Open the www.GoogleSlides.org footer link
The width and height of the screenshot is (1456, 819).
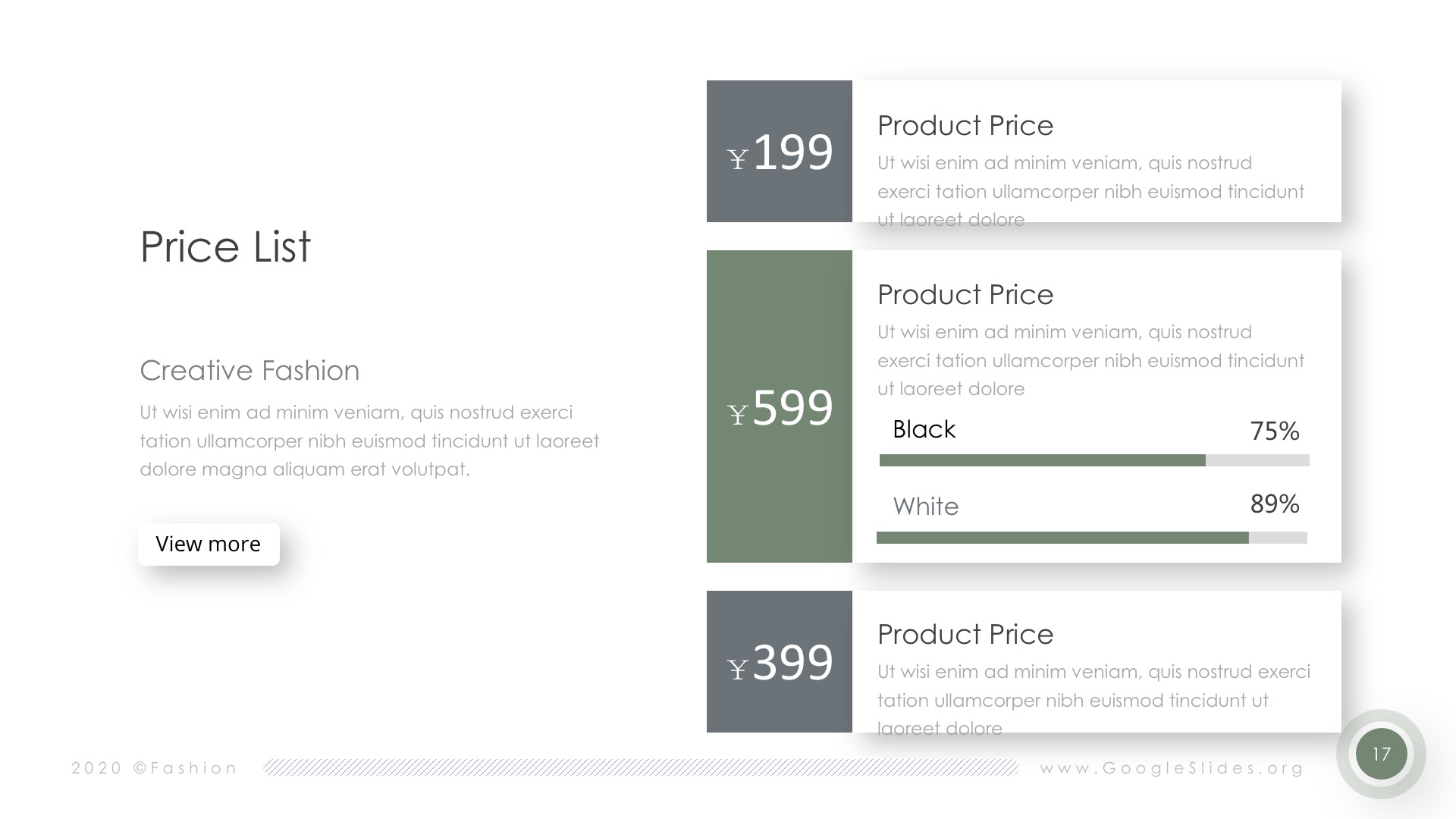(1172, 768)
